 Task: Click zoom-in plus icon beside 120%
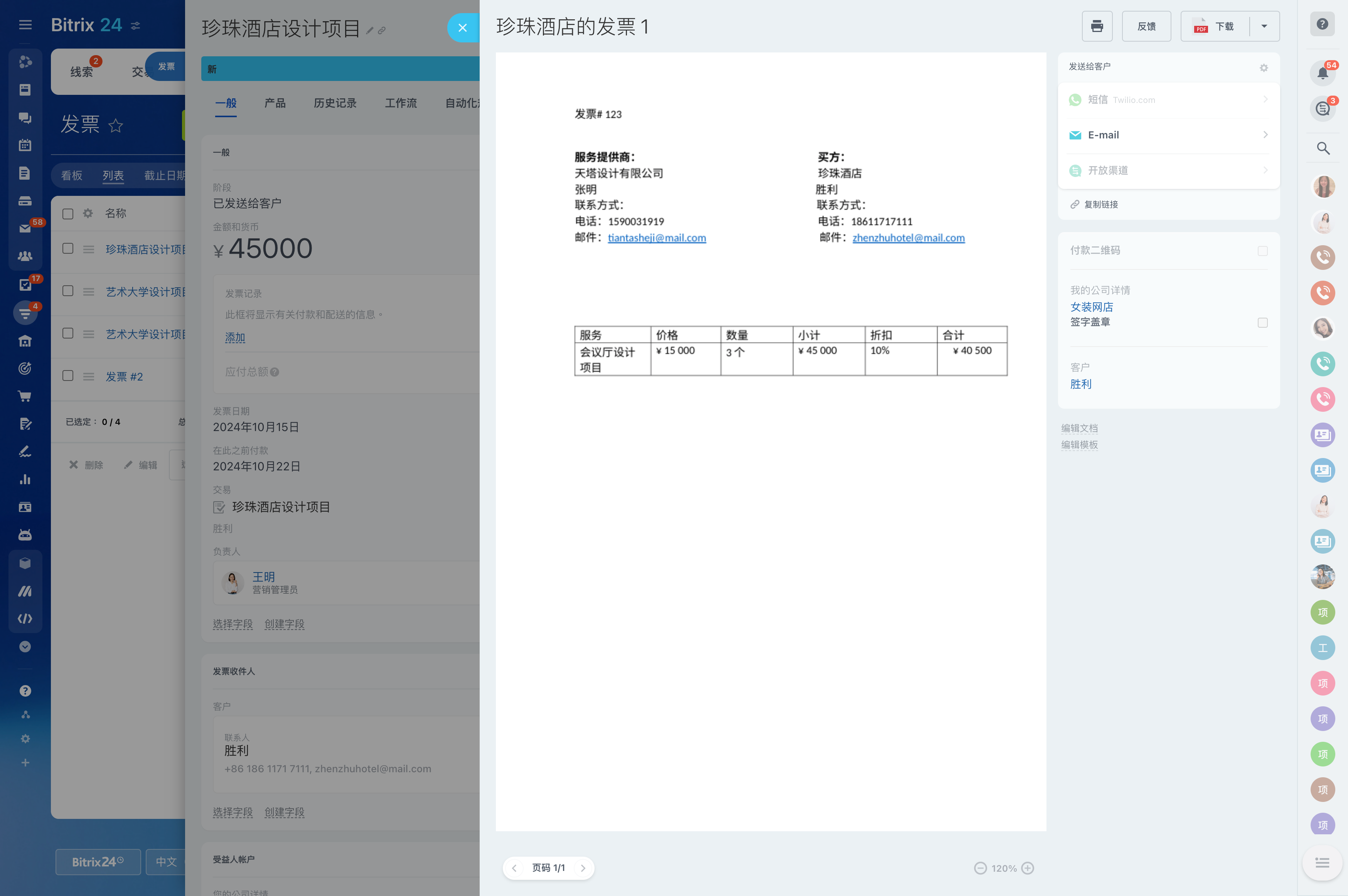(1028, 868)
